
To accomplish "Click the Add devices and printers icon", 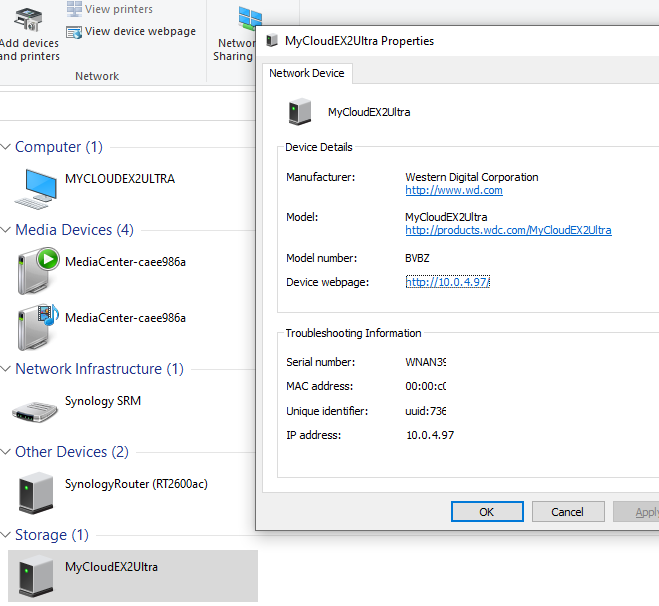I will pos(29,19).
